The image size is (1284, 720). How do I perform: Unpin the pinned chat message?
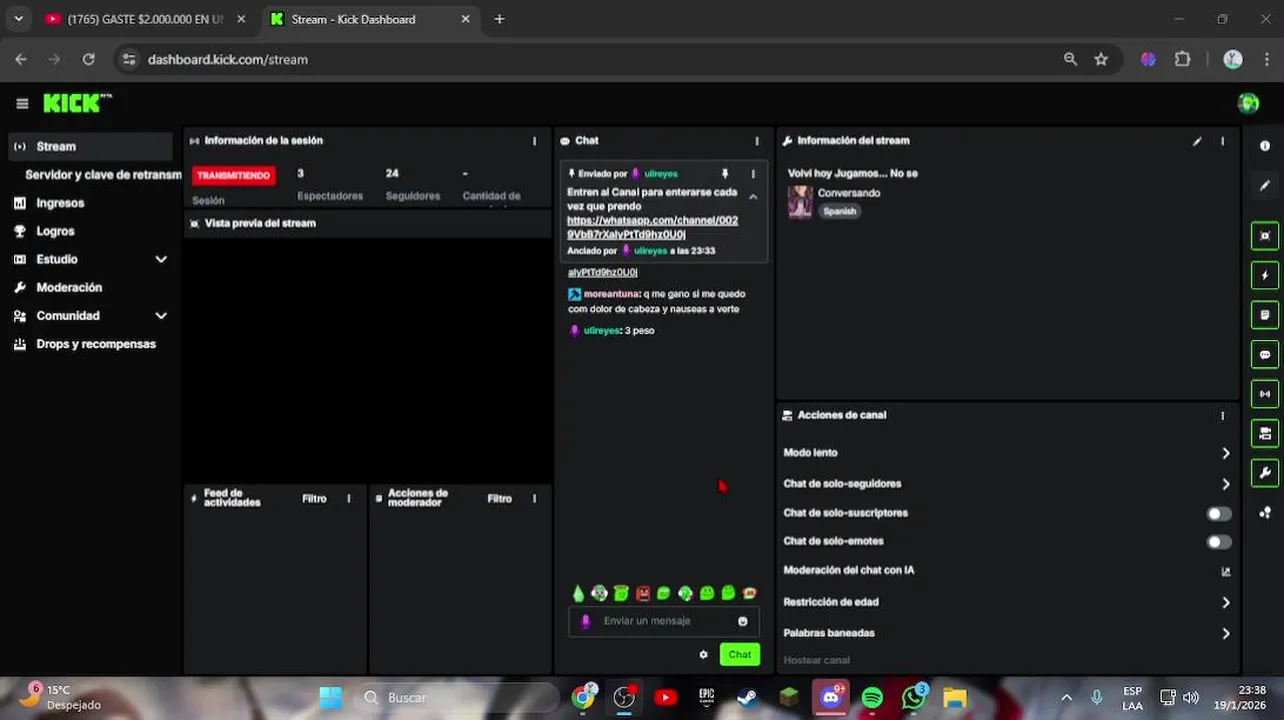[725, 174]
